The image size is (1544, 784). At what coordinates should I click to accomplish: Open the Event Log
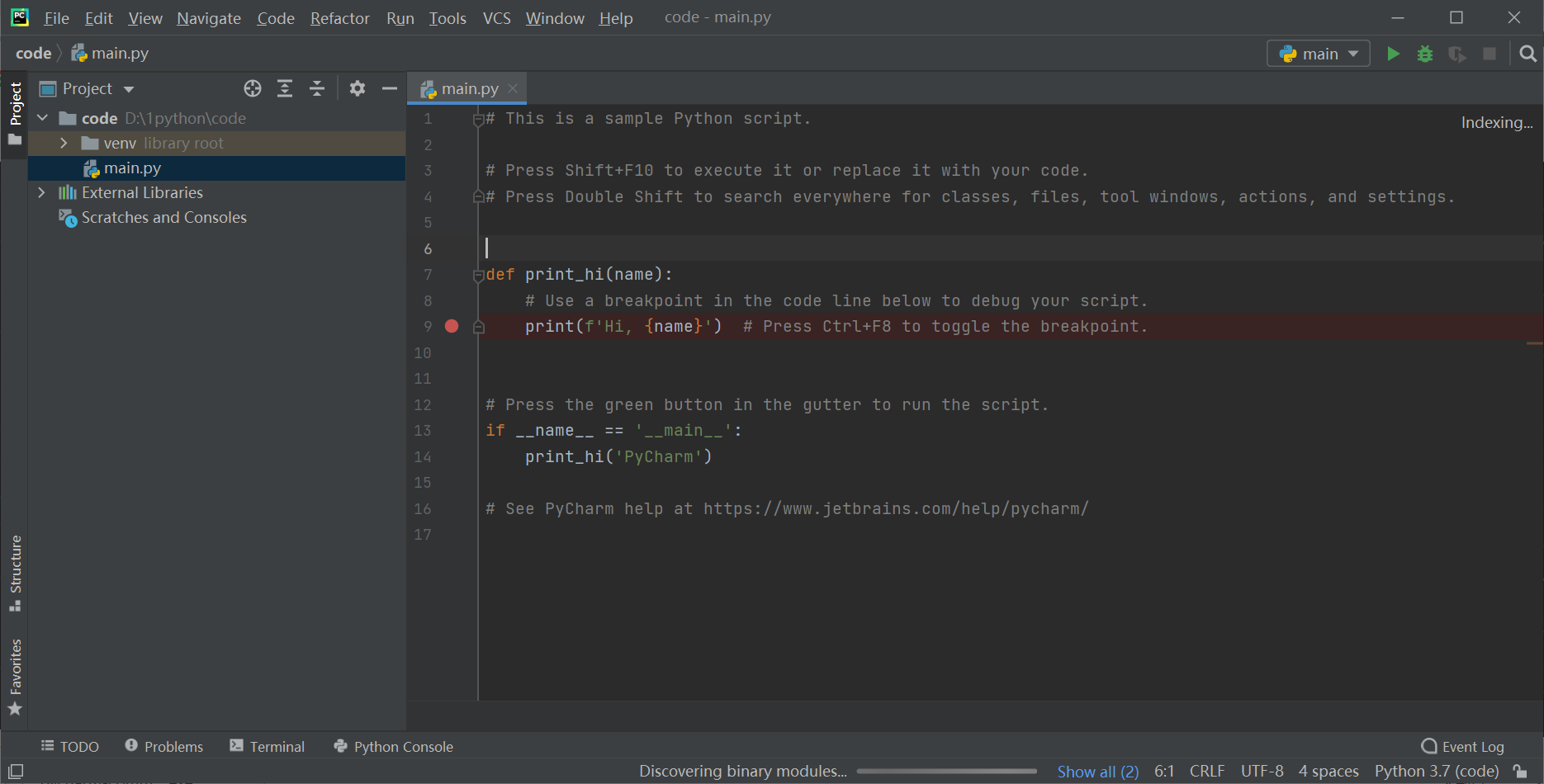1463,747
